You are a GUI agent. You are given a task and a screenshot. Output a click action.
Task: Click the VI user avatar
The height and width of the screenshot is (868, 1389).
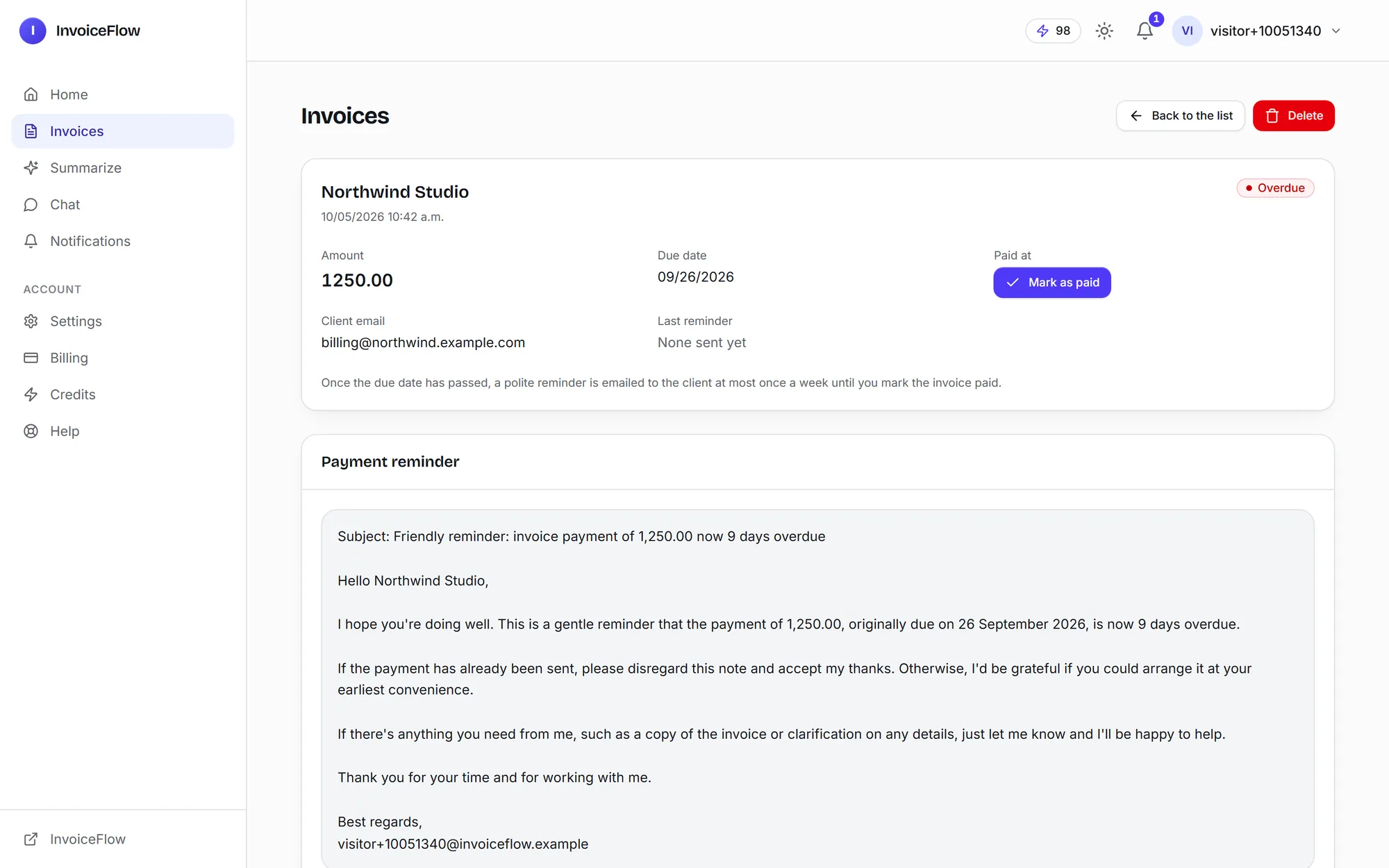coord(1187,31)
